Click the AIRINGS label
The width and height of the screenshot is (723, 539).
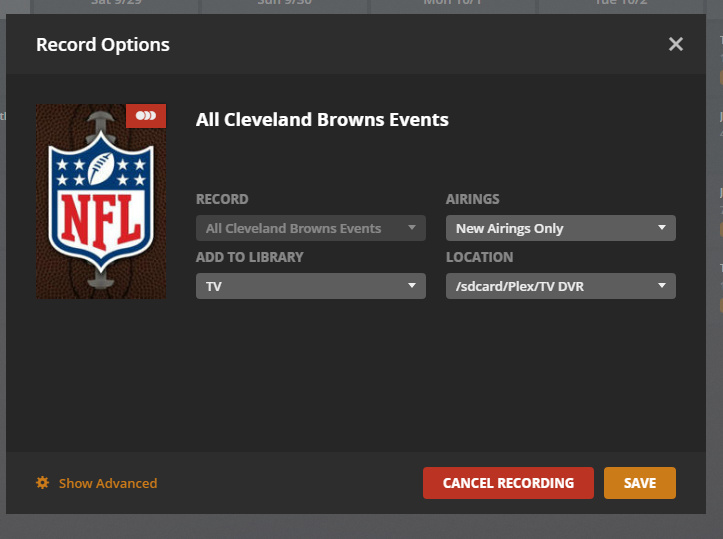(472, 199)
